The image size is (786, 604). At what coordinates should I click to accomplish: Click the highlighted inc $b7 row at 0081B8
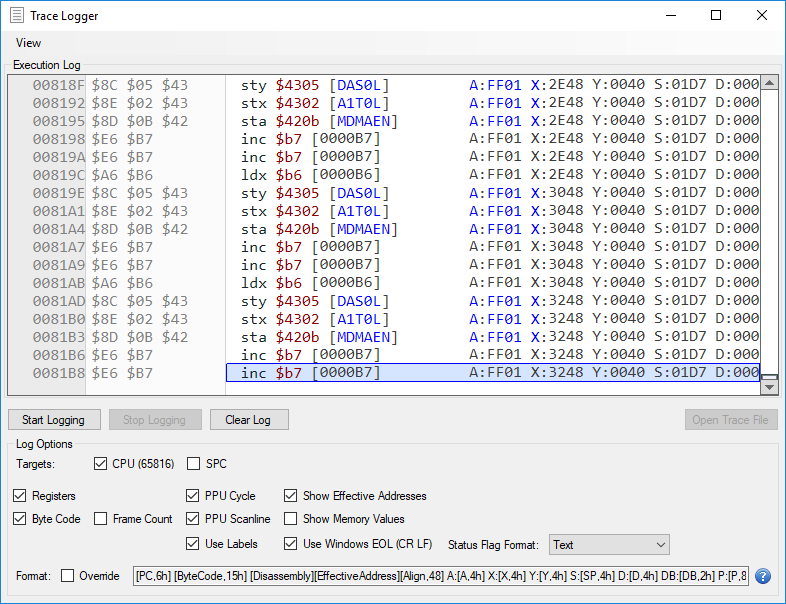(493, 373)
